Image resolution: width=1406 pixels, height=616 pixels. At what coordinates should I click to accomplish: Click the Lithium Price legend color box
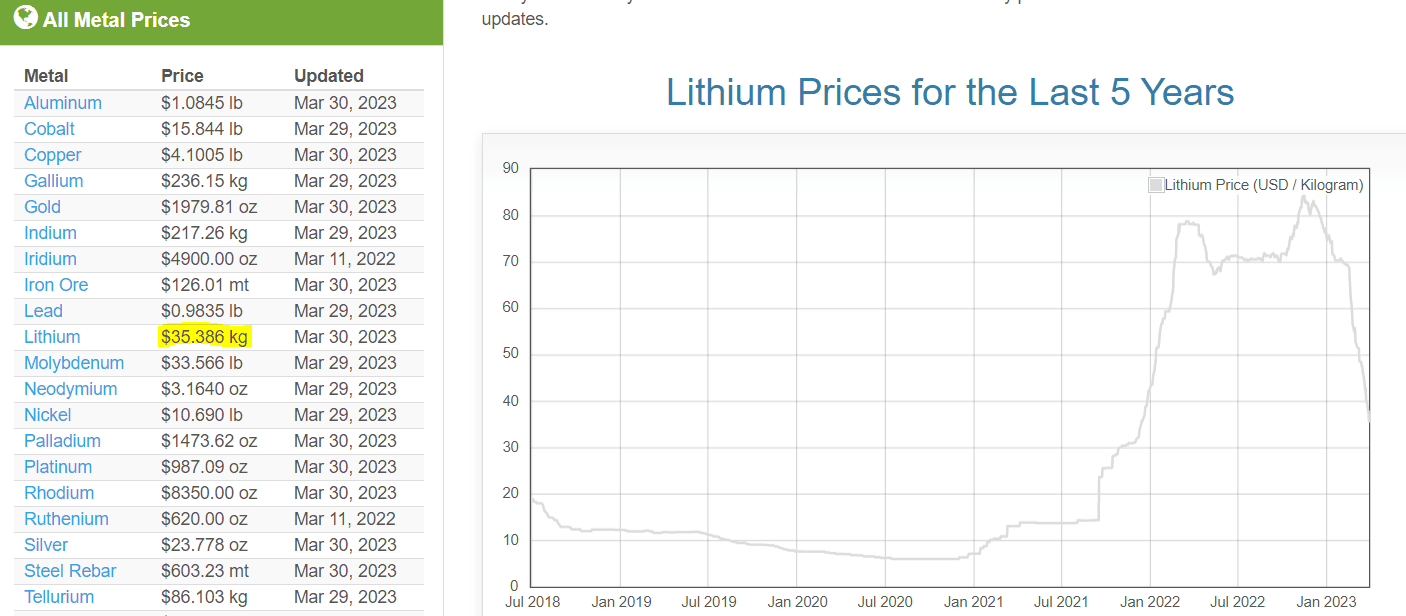1156,185
